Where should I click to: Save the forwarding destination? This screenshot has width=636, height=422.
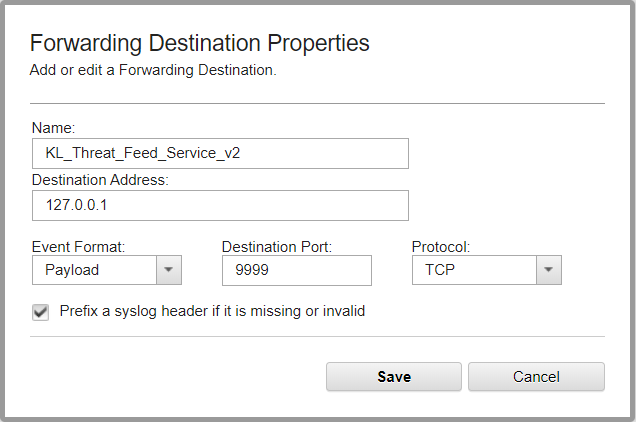click(x=393, y=377)
